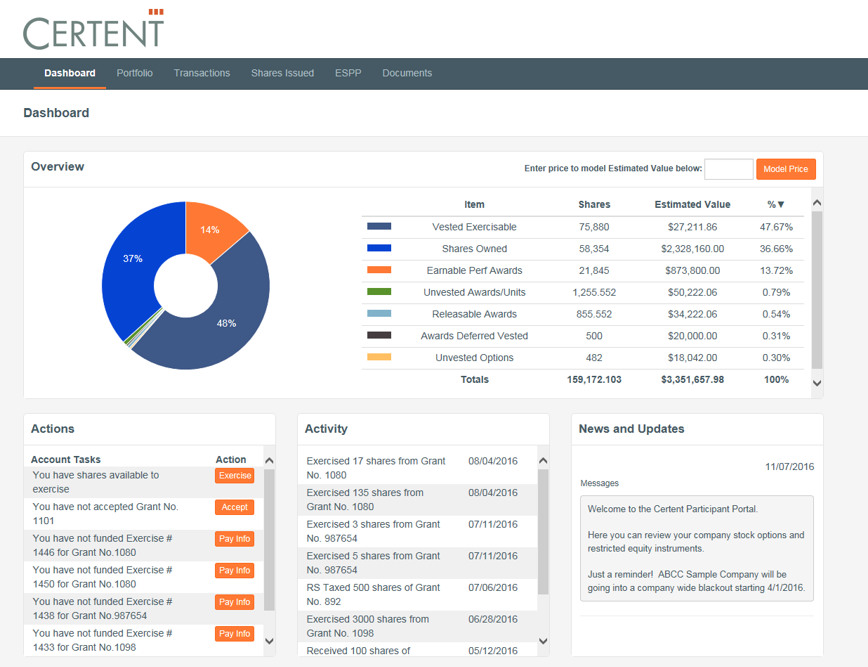868x667 pixels.
Task: Click the 'Exercised 5 shares from Grant' activity
Action: coord(373,562)
